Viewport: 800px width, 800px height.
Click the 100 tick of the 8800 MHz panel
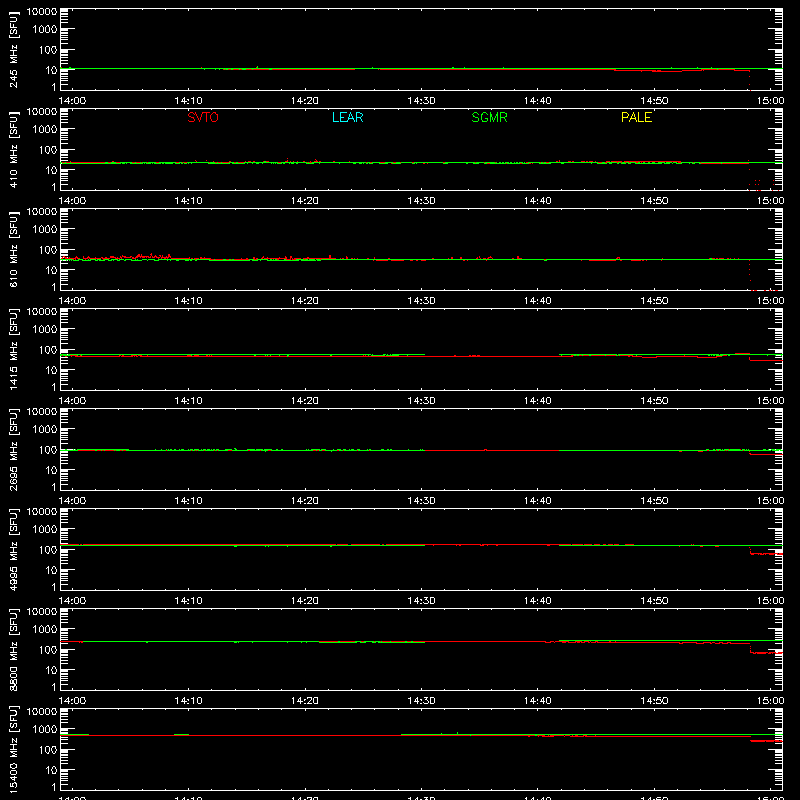(x=48, y=650)
